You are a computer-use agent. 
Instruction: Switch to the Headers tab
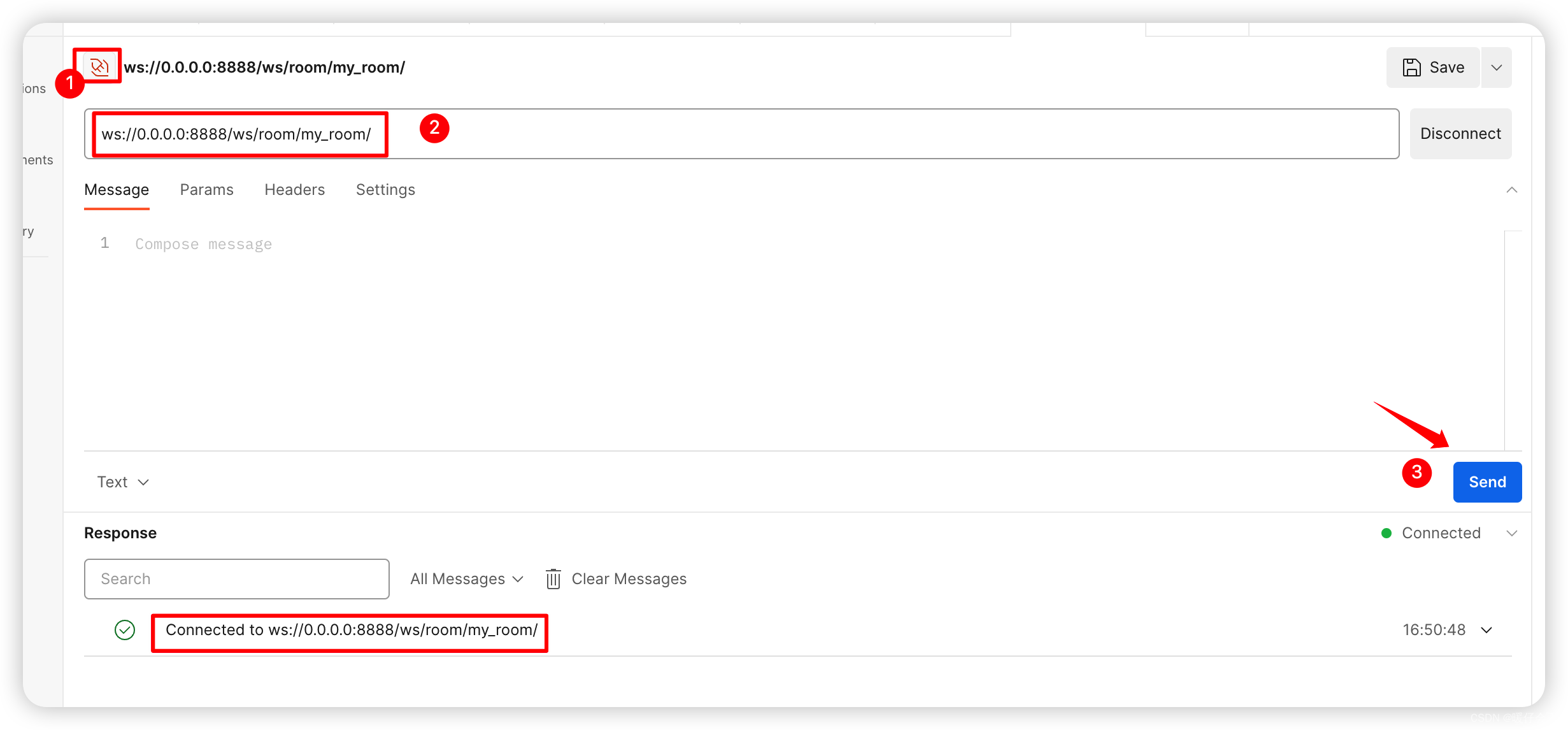[294, 189]
